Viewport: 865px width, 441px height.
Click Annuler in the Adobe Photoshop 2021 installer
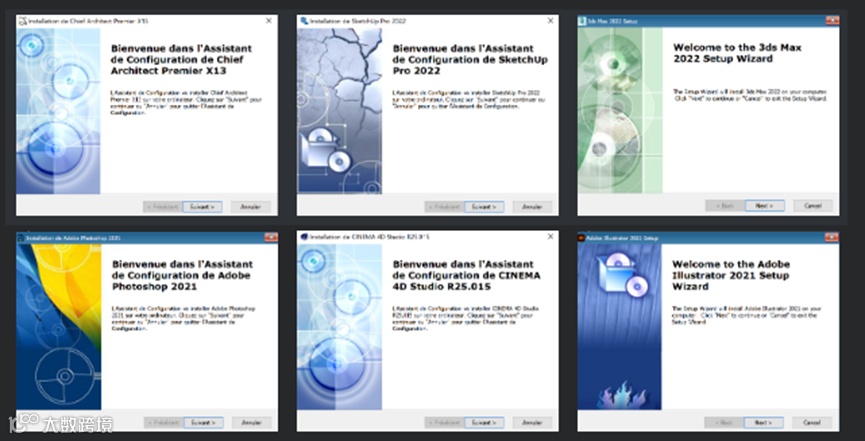coord(252,423)
